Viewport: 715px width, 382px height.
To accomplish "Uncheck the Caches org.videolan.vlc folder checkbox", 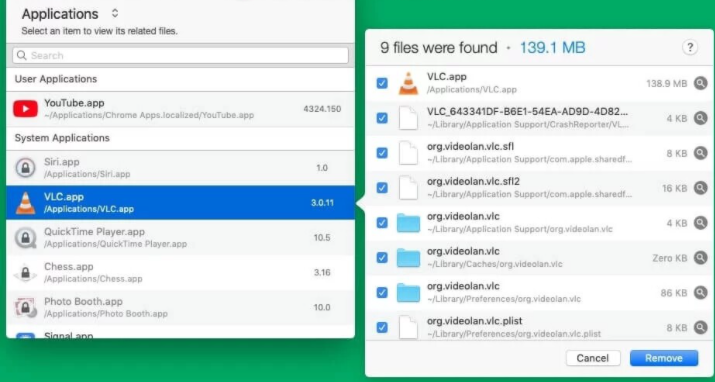I will [382, 258].
